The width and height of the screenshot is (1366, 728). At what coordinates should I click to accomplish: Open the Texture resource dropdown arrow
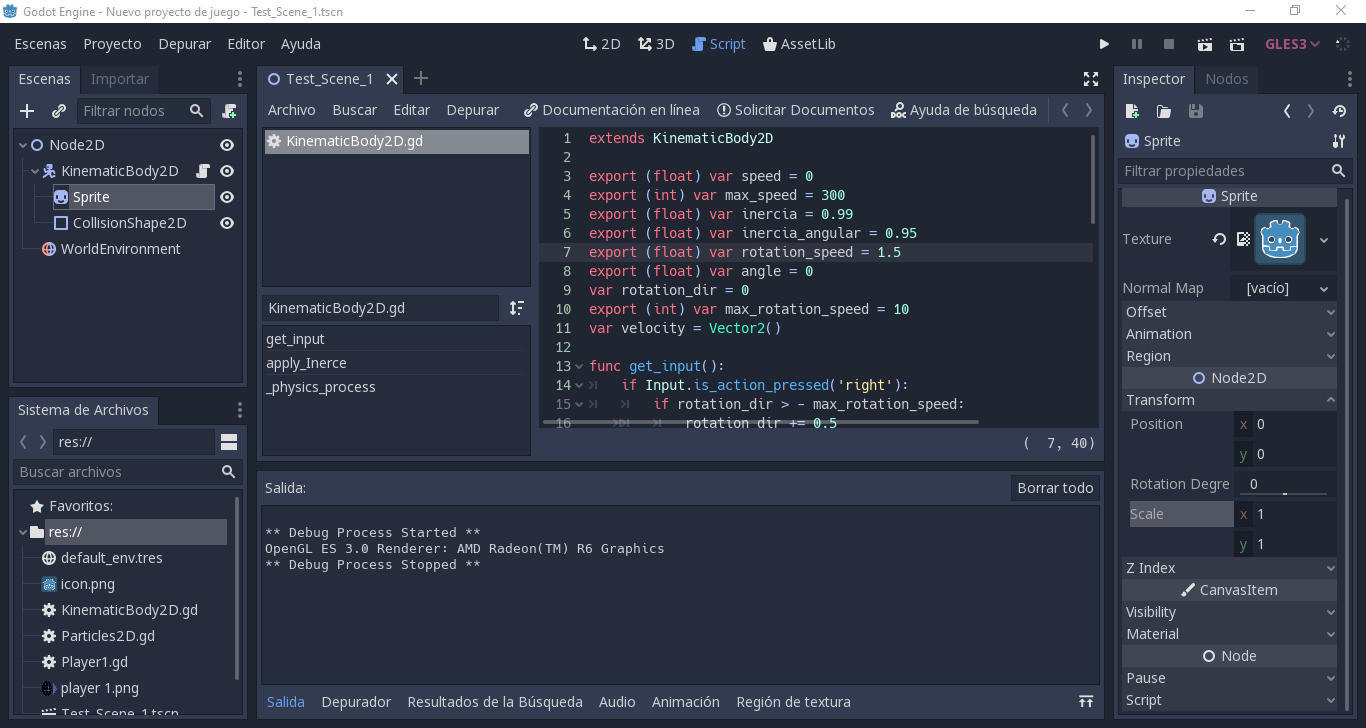[1324, 240]
